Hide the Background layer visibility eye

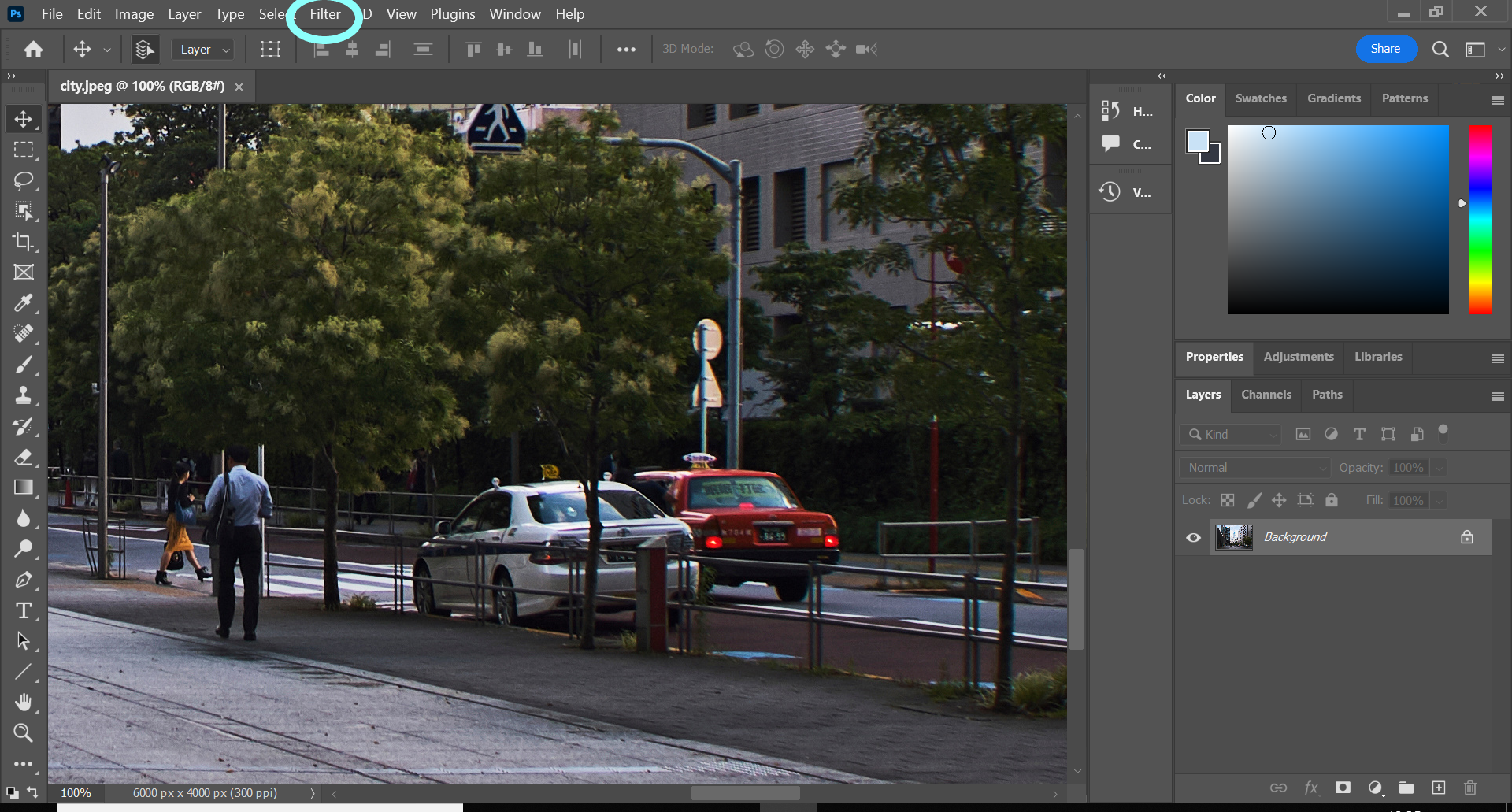(1194, 537)
